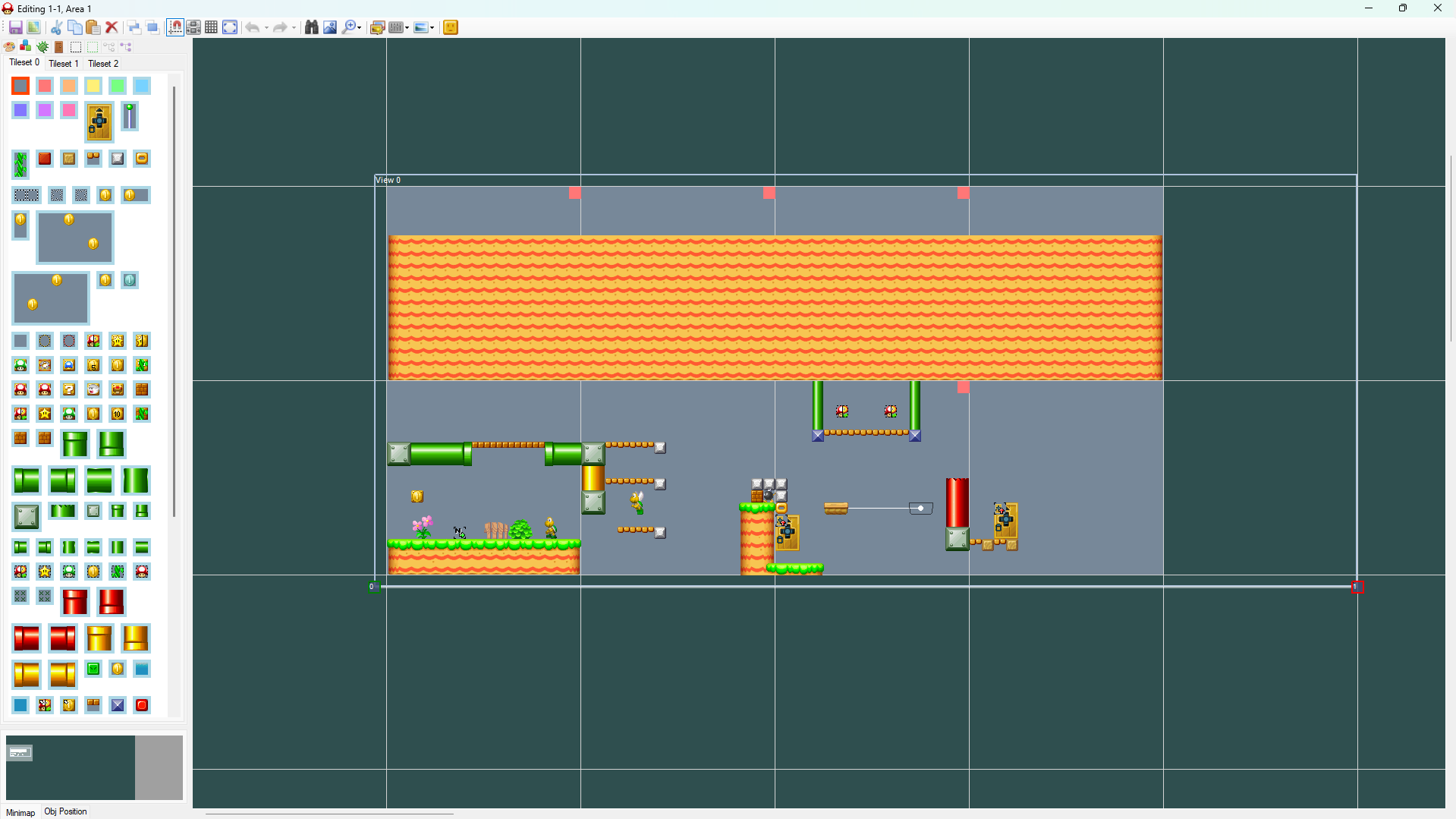This screenshot has height=819, width=1456.
Task: Switch to the objects blocks mode
Action: pyautogui.click(x=26, y=47)
